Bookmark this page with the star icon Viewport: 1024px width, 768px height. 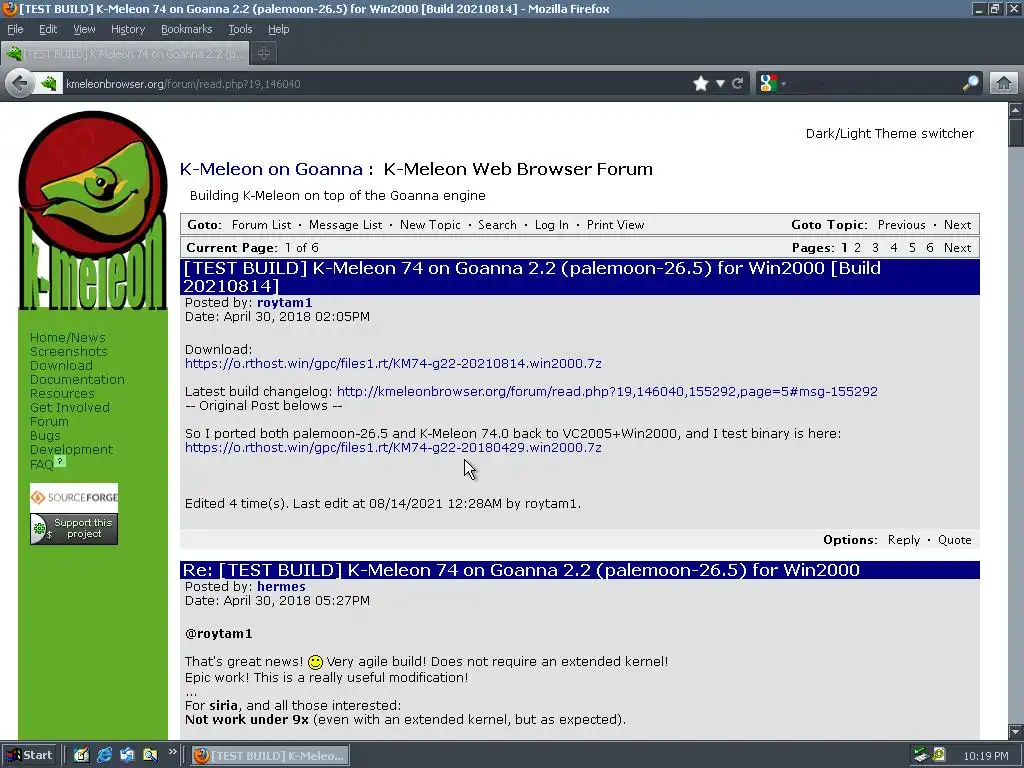pyautogui.click(x=701, y=84)
